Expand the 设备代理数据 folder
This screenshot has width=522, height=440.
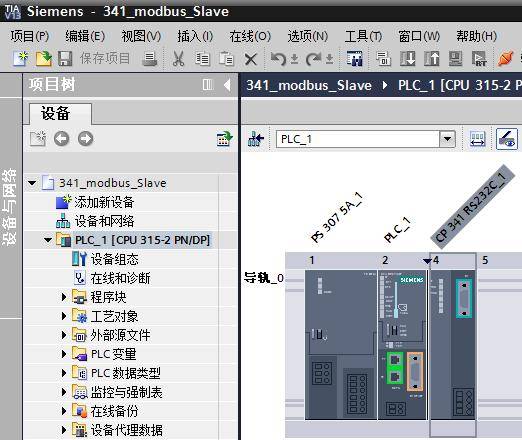(x=64, y=430)
